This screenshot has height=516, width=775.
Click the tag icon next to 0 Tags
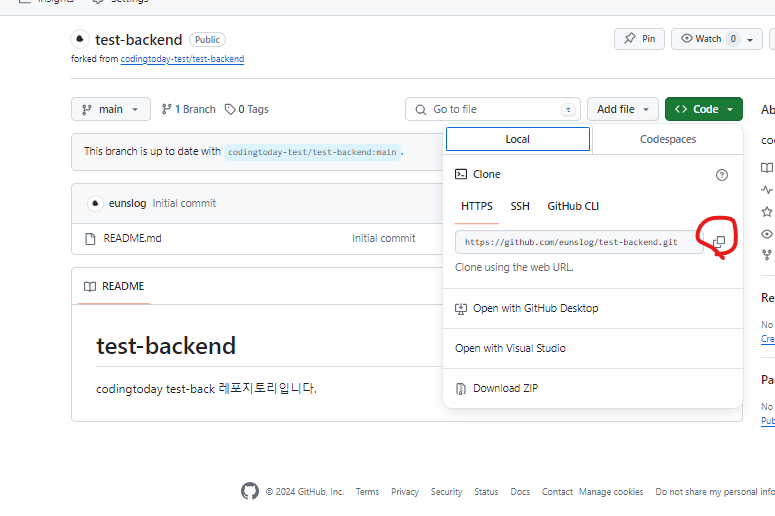point(230,109)
